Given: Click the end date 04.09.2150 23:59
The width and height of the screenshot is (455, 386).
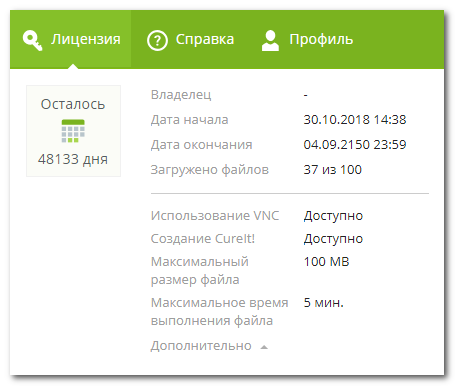Looking at the screenshot, I should [355, 144].
